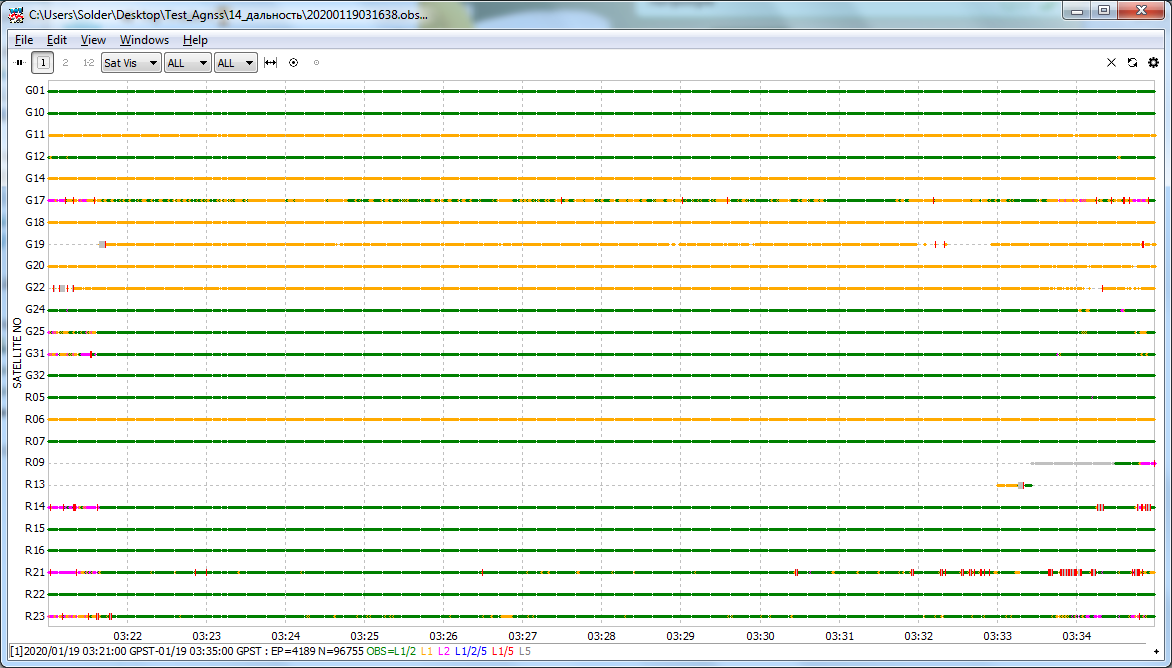Image resolution: width=1172 pixels, height=668 pixels.
Task: Click the orange L1 legend entry
Action: [427, 652]
